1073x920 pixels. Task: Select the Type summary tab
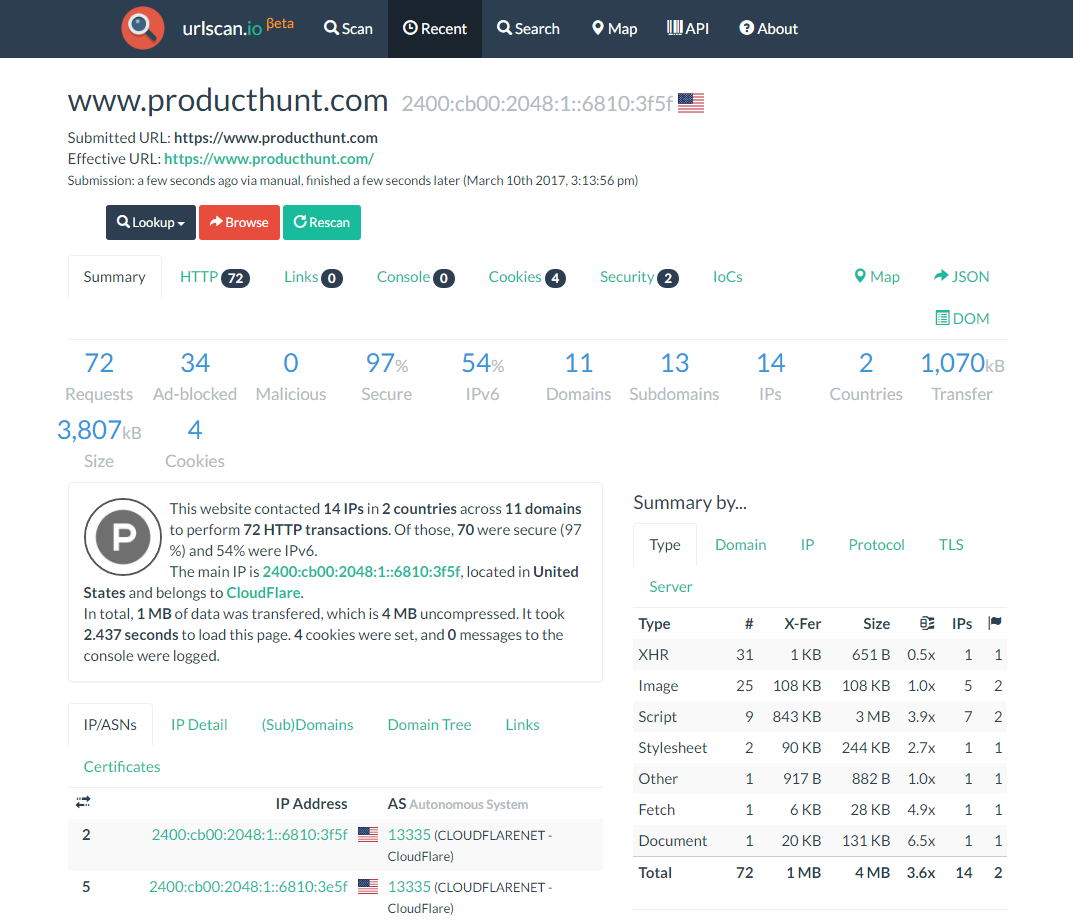665,545
